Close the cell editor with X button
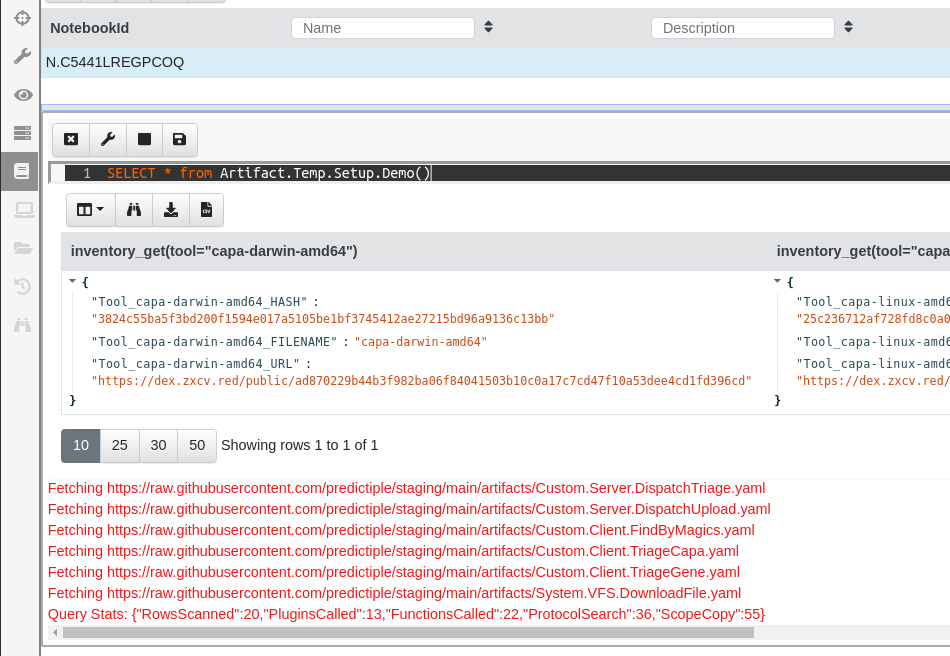The width and height of the screenshot is (950, 656). click(71, 140)
